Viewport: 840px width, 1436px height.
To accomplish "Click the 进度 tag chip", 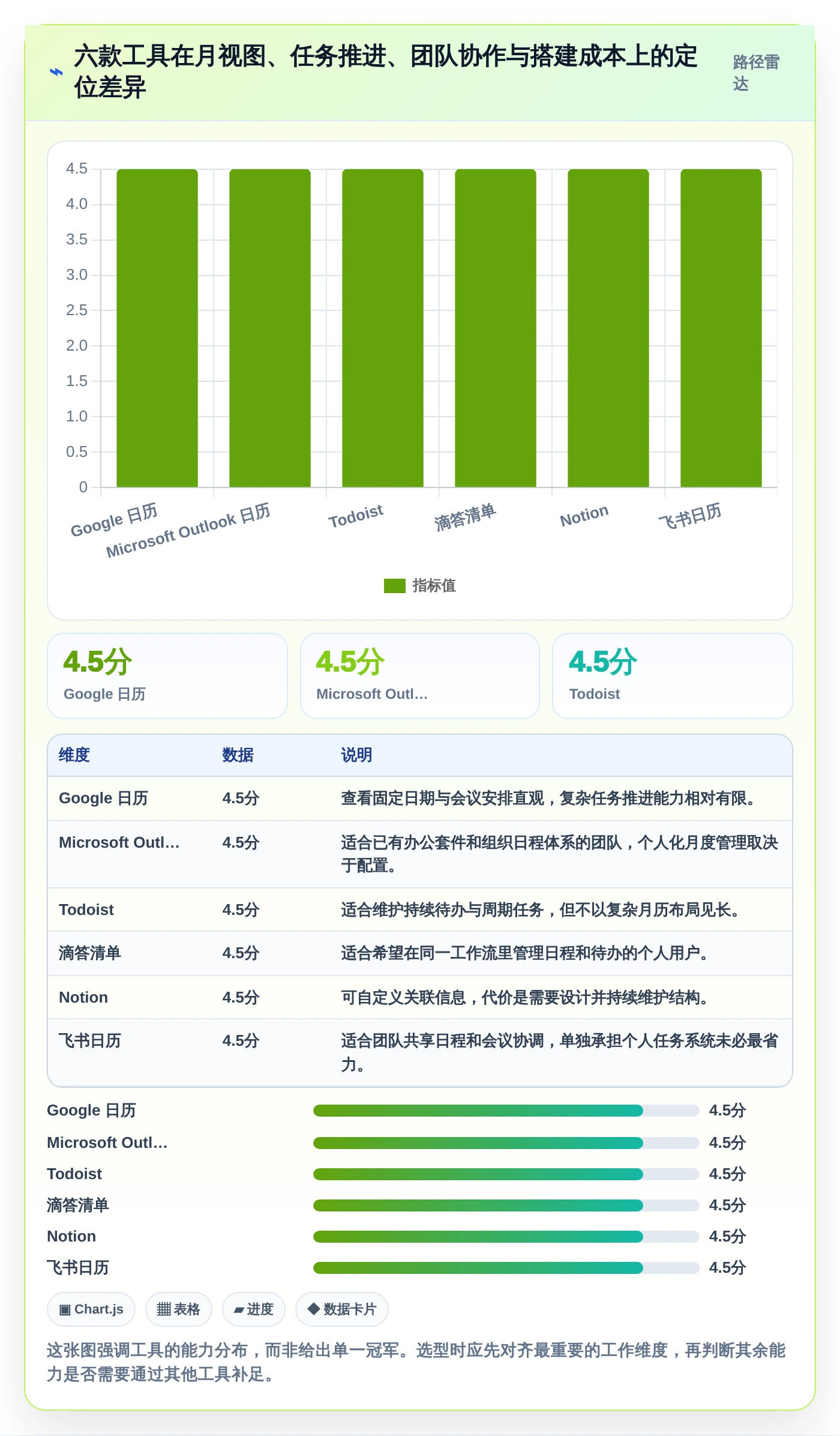I will pyautogui.click(x=253, y=1309).
